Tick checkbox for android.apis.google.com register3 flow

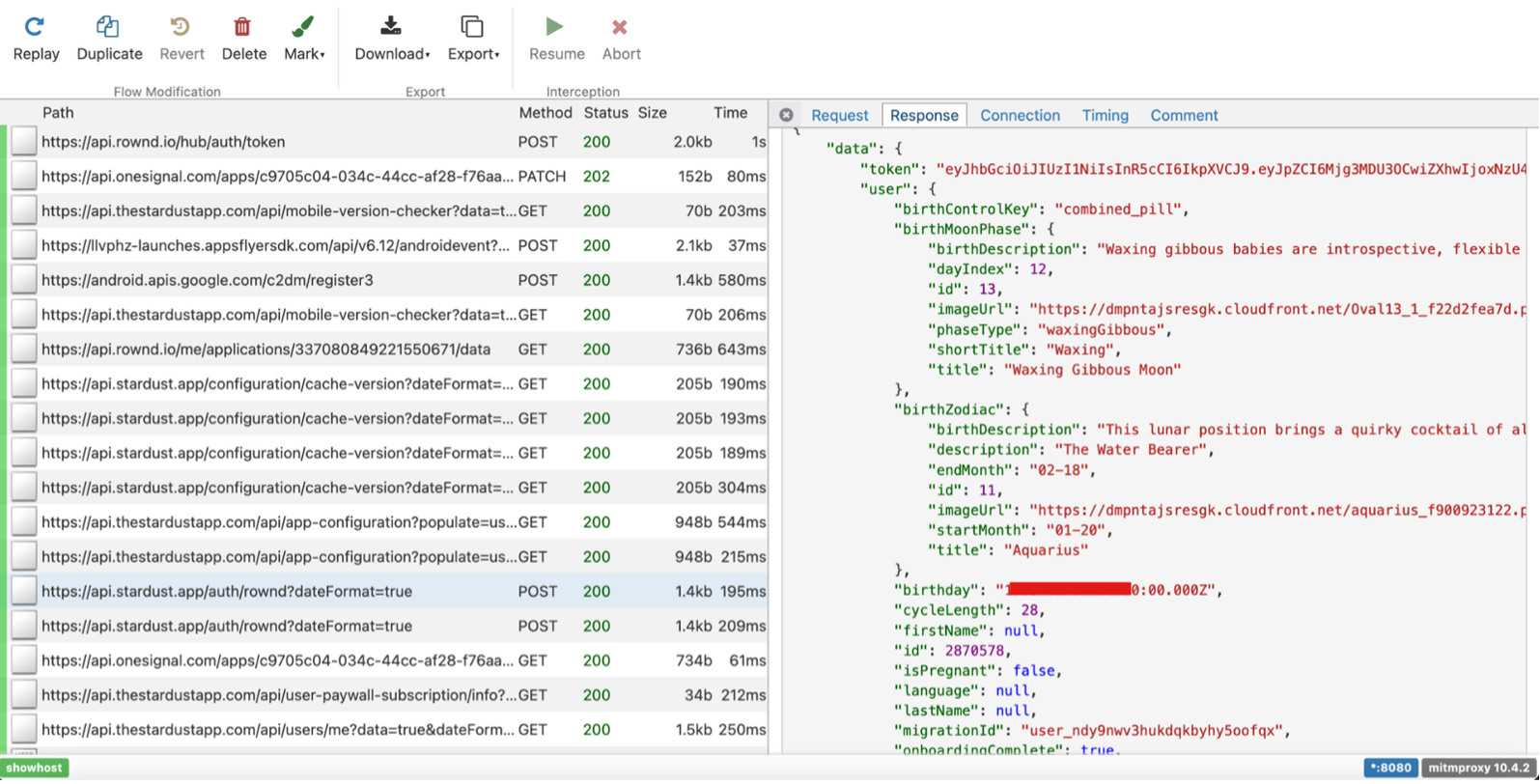click(24, 280)
